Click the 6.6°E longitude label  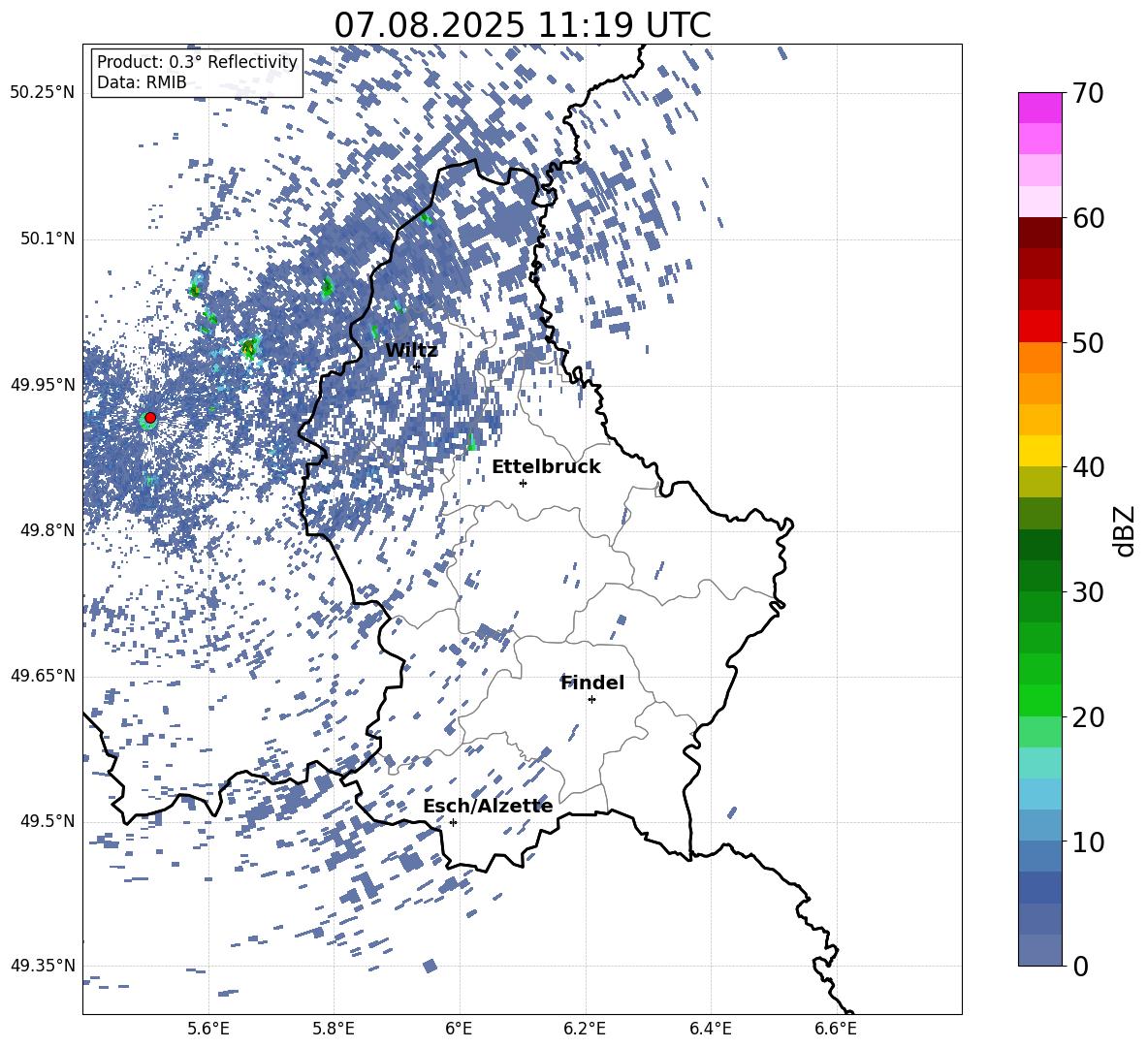click(836, 1029)
